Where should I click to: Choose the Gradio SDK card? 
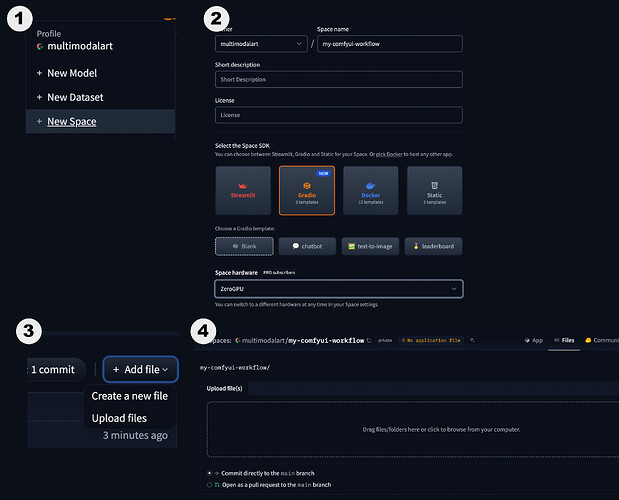pyautogui.click(x=306, y=191)
